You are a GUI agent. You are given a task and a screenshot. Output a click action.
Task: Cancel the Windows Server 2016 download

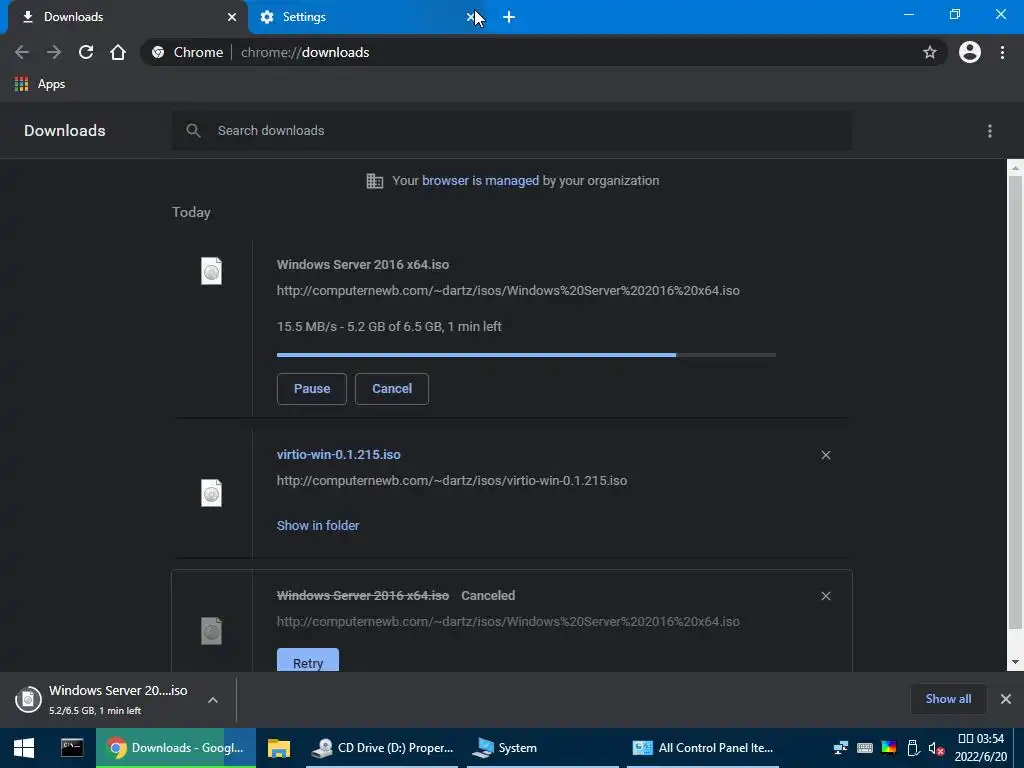pyautogui.click(x=392, y=389)
